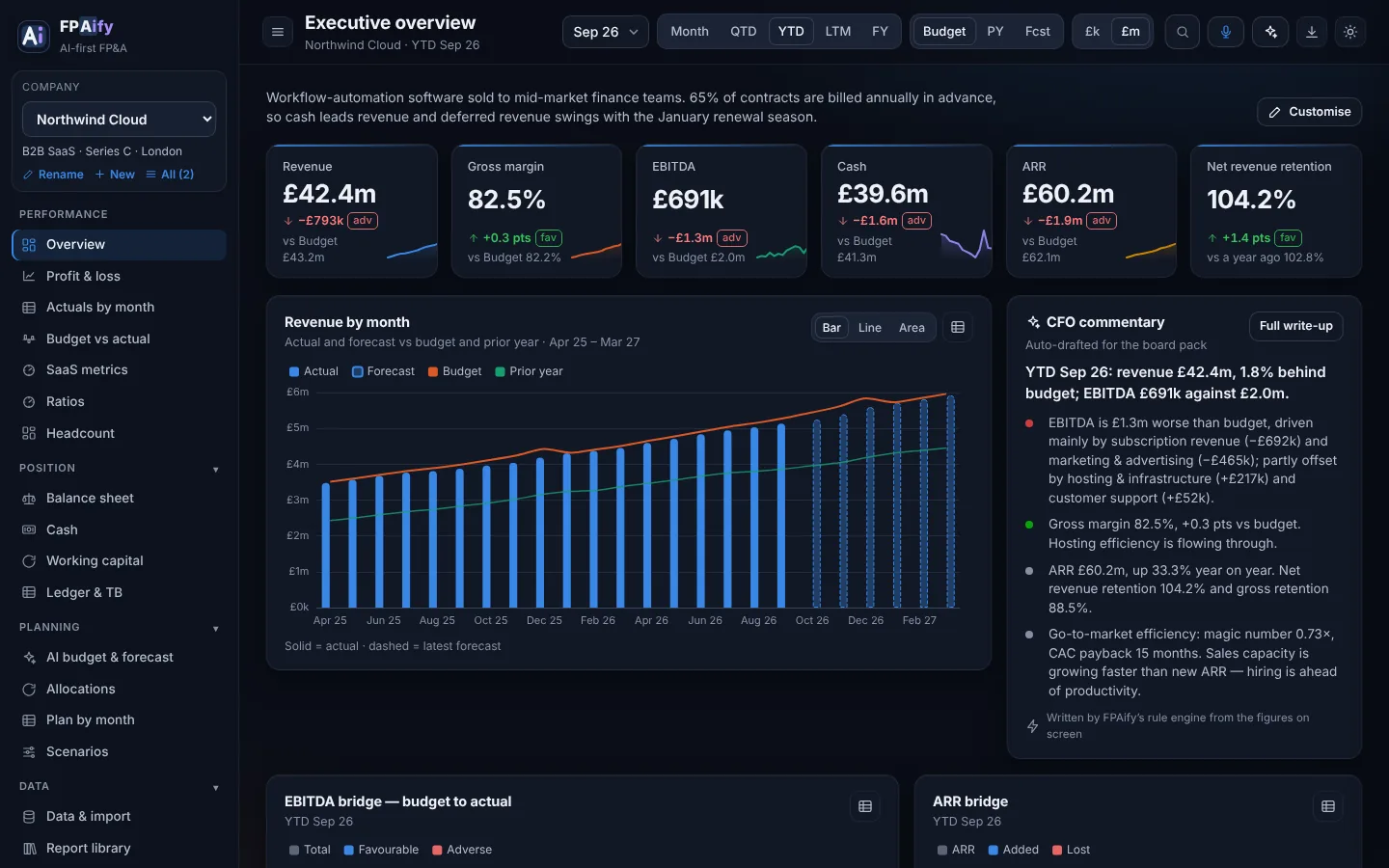Image resolution: width=1389 pixels, height=868 pixels.
Task: Select the QTD period tab
Action: point(744,32)
